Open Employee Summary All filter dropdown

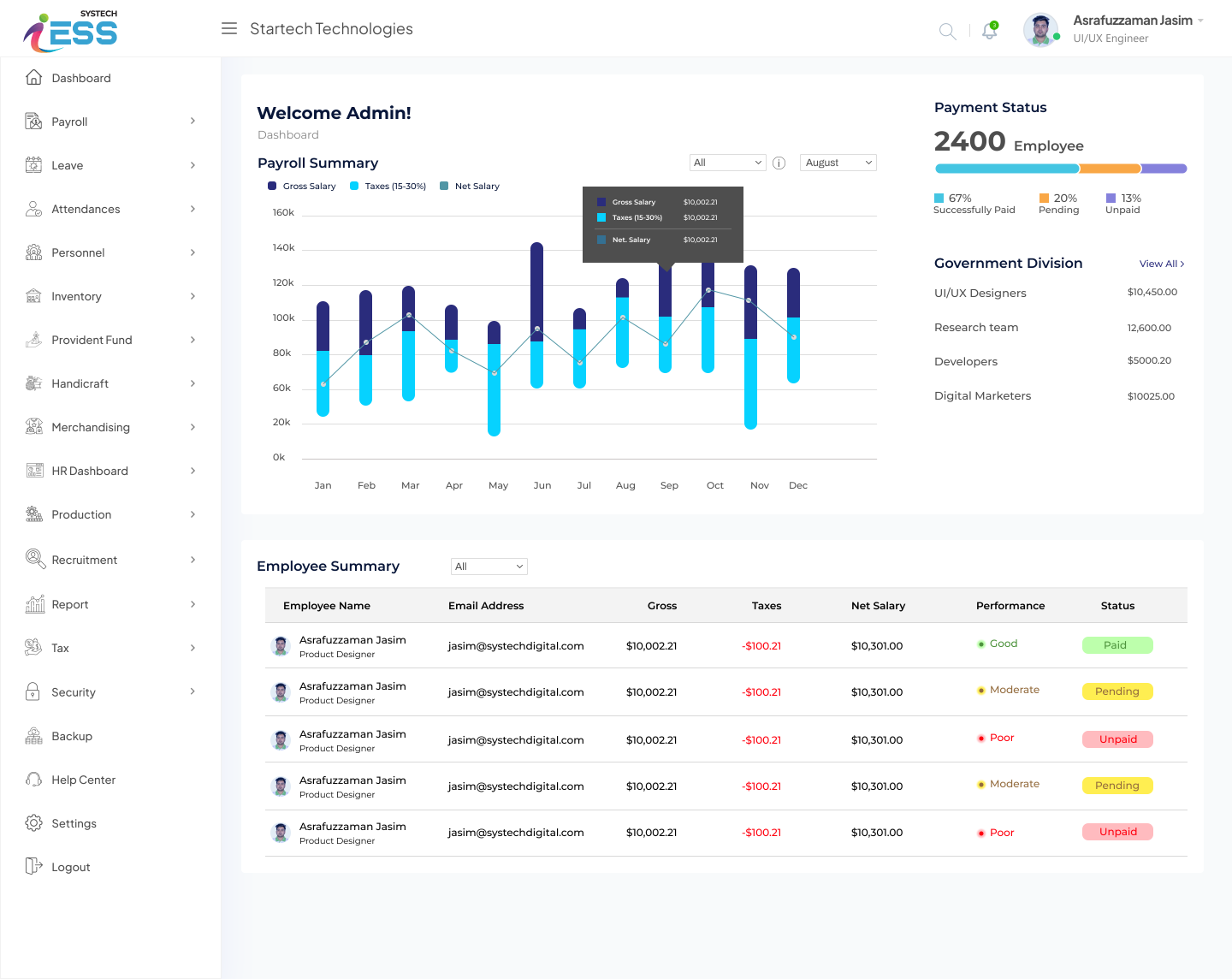click(x=489, y=567)
